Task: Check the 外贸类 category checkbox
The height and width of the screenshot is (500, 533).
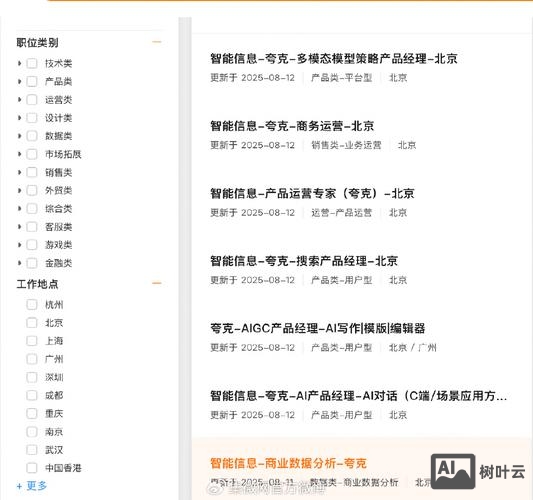Action: [32, 190]
